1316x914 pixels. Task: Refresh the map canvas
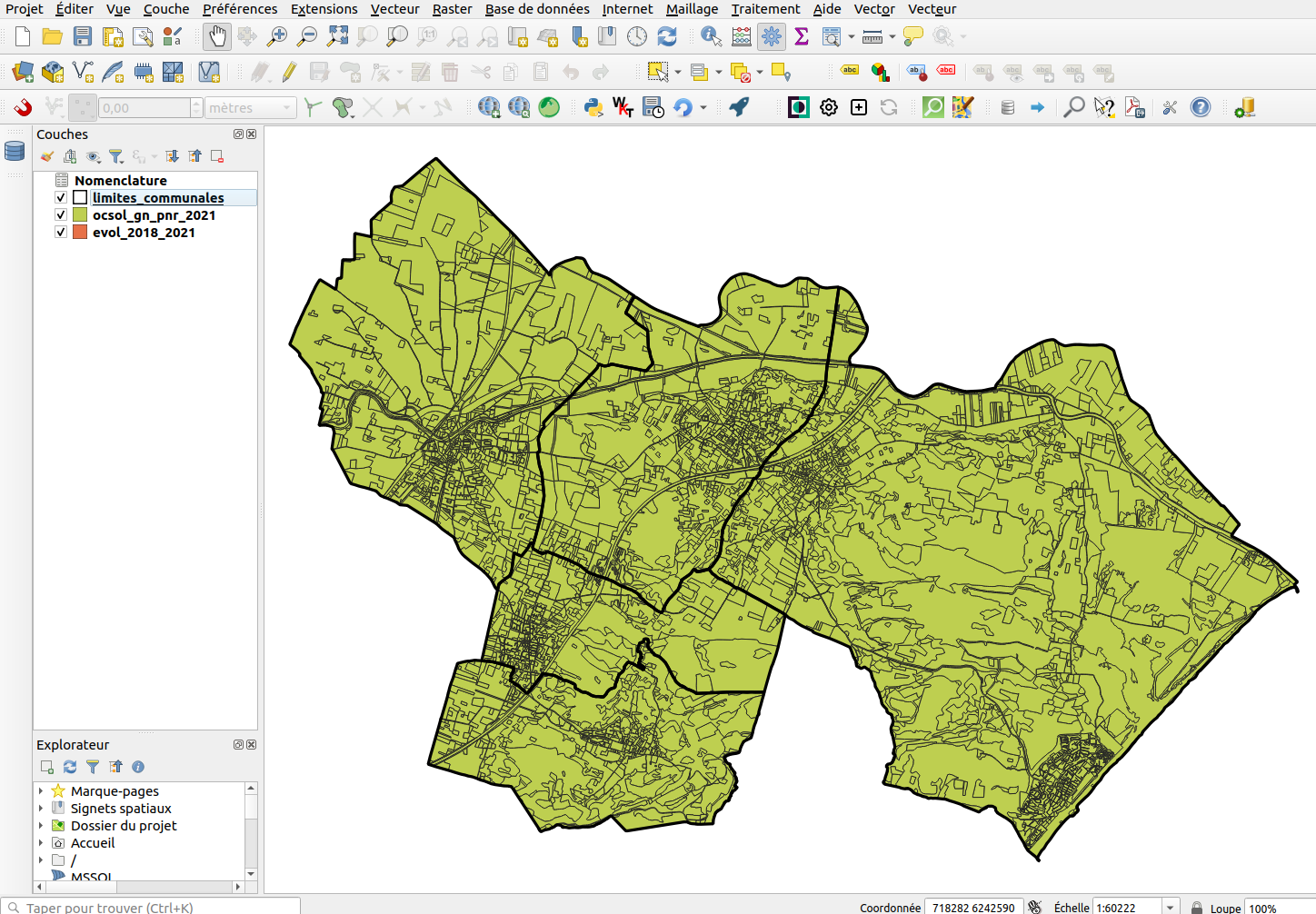tap(667, 36)
